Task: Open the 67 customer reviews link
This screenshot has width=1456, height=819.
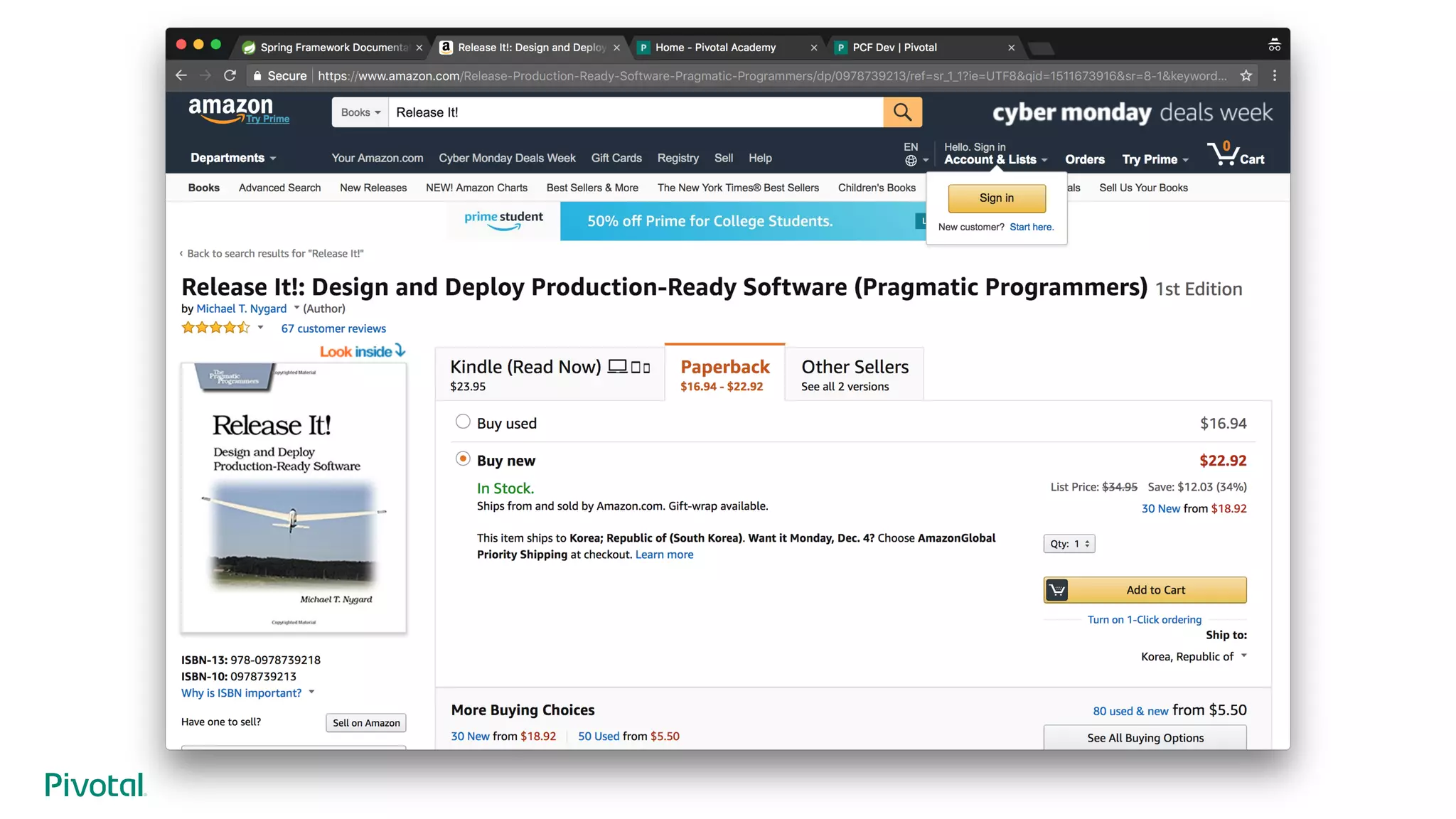Action: 333,328
